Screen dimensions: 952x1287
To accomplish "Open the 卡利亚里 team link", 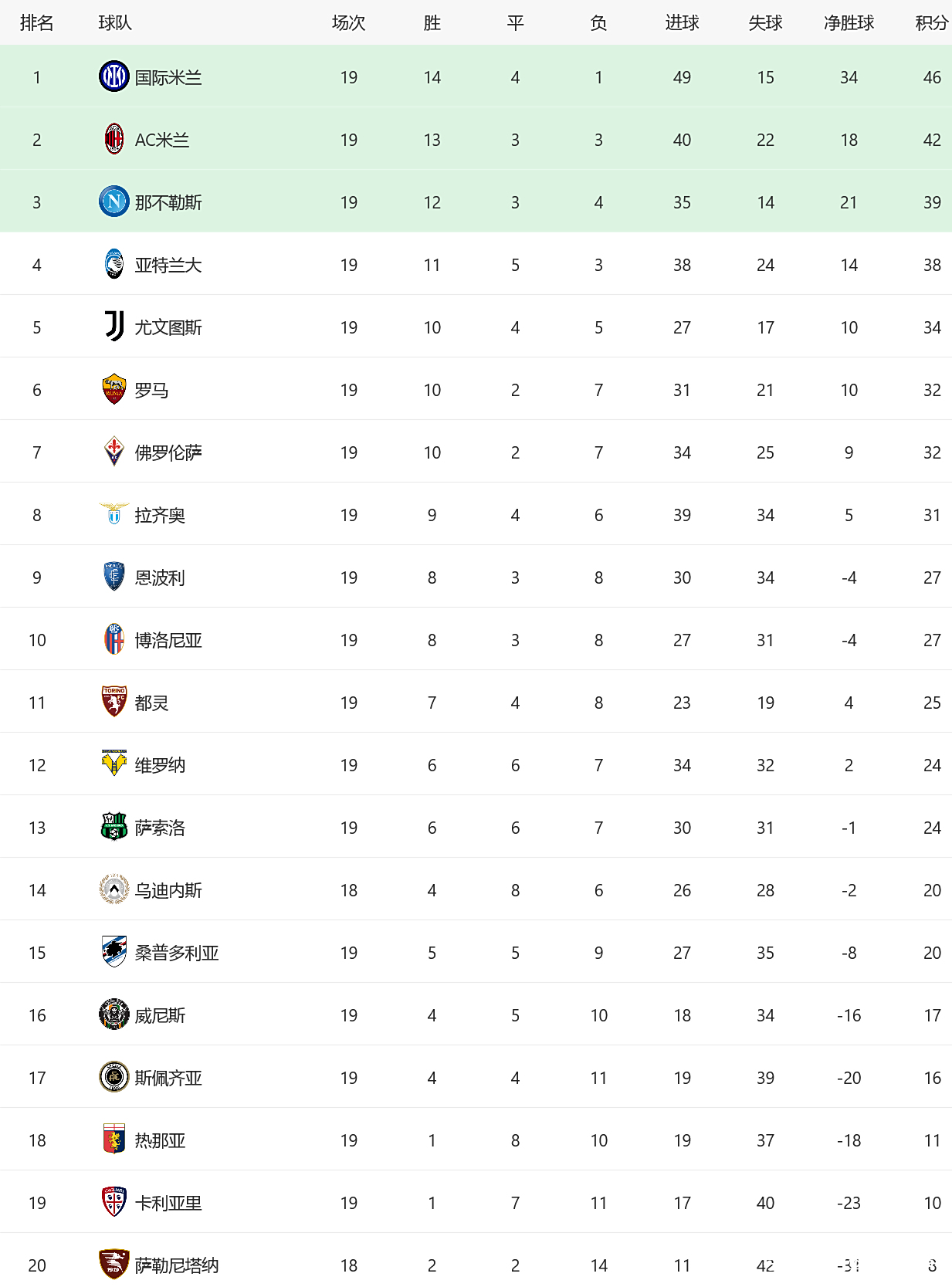I will (168, 1203).
